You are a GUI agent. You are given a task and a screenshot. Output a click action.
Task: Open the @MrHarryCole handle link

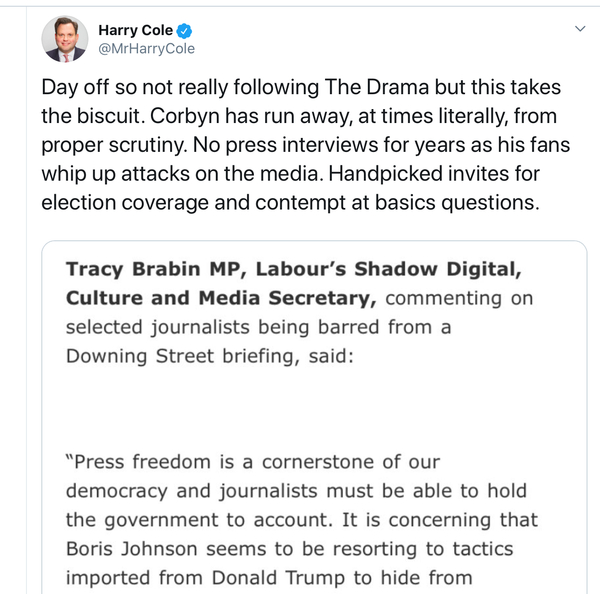coord(146,49)
